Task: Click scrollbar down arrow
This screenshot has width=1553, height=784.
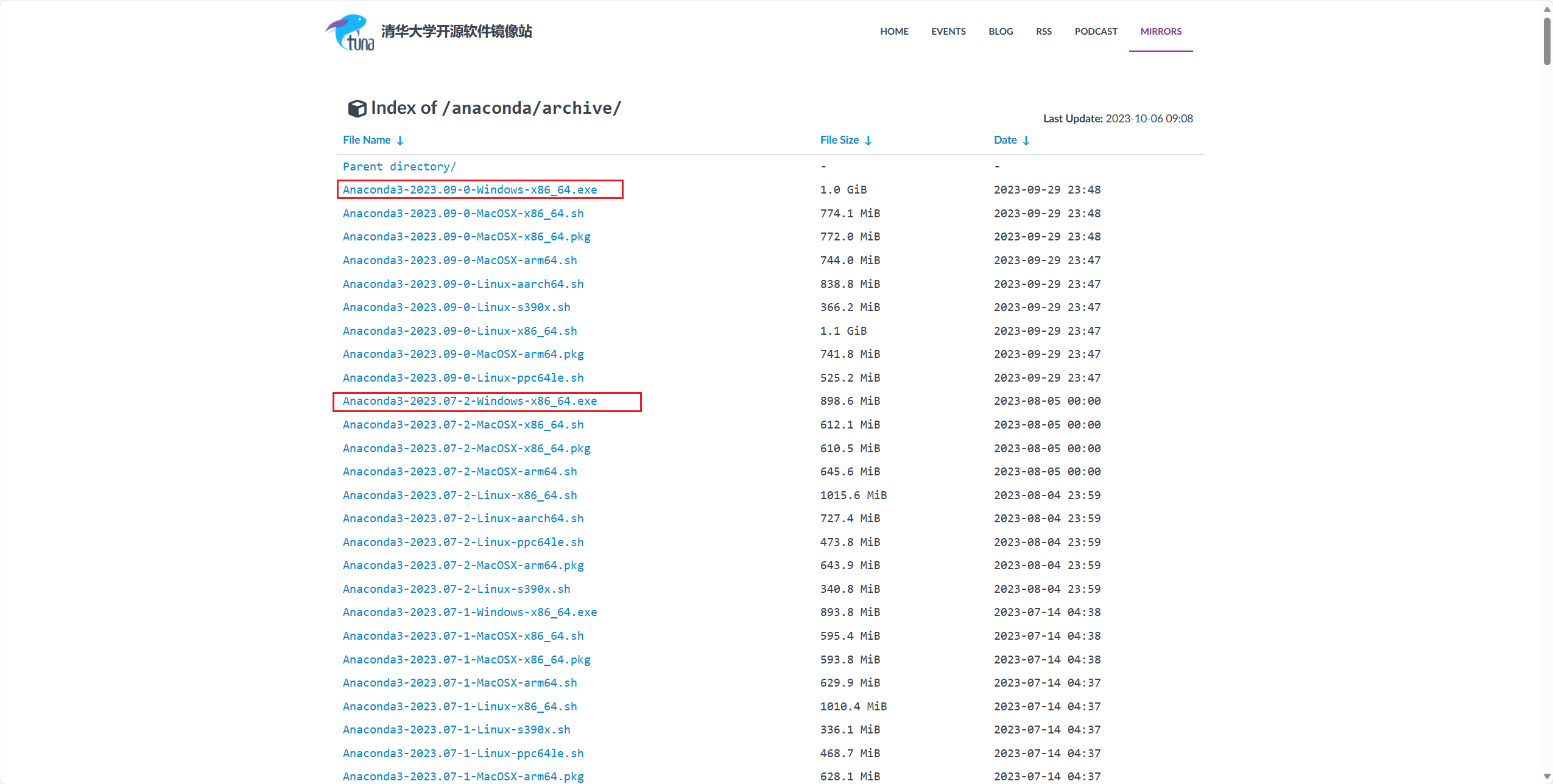Action: click(1547, 777)
